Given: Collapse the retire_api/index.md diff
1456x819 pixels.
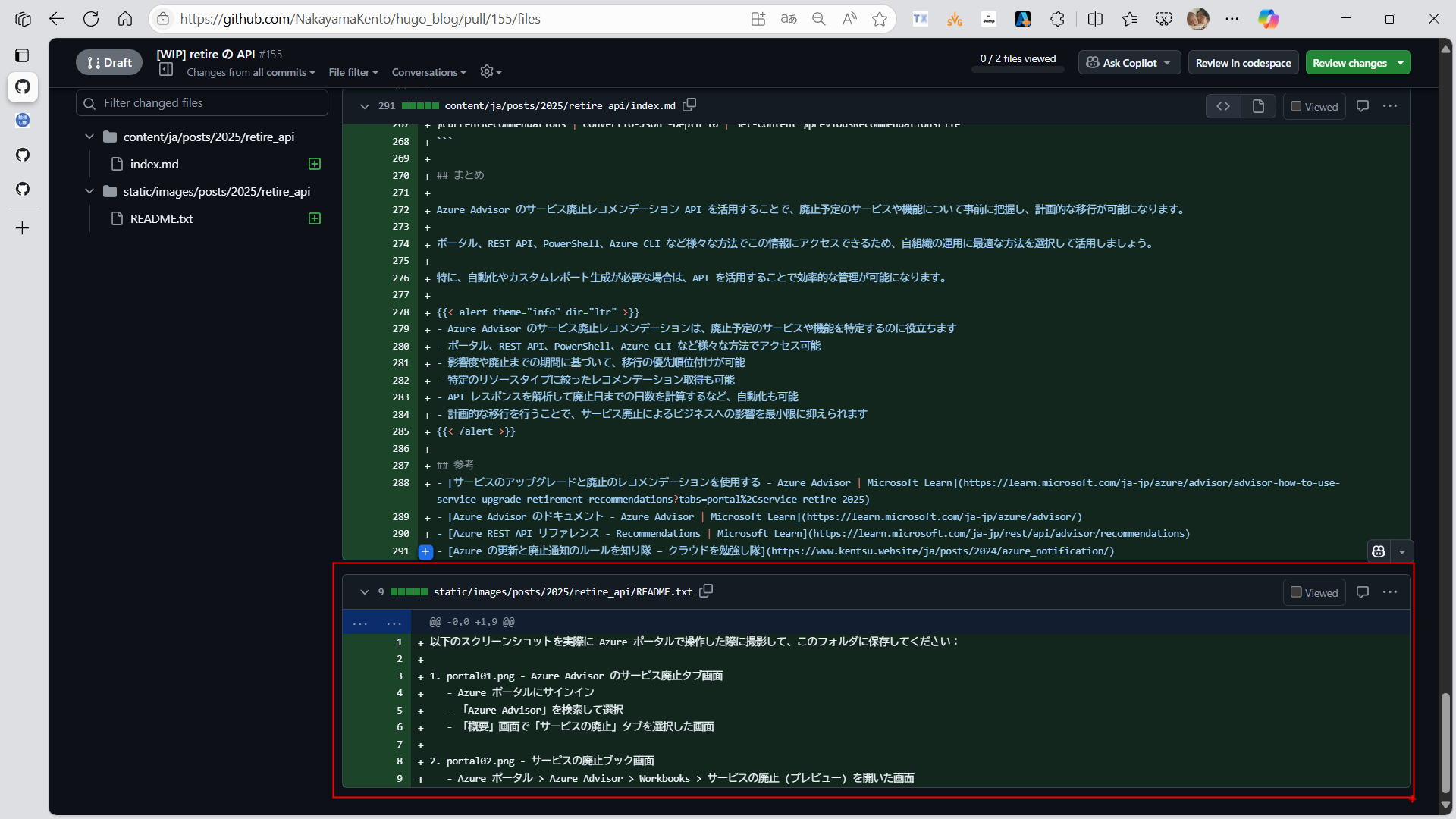Looking at the screenshot, I should pyautogui.click(x=365, y=106).
